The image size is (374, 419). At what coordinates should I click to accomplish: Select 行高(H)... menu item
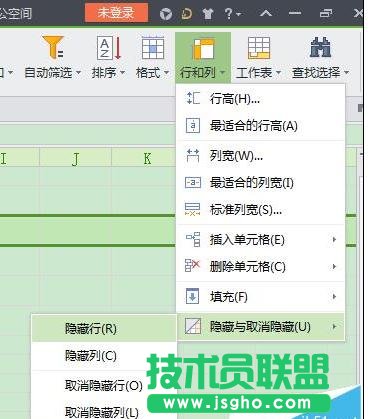261,98
